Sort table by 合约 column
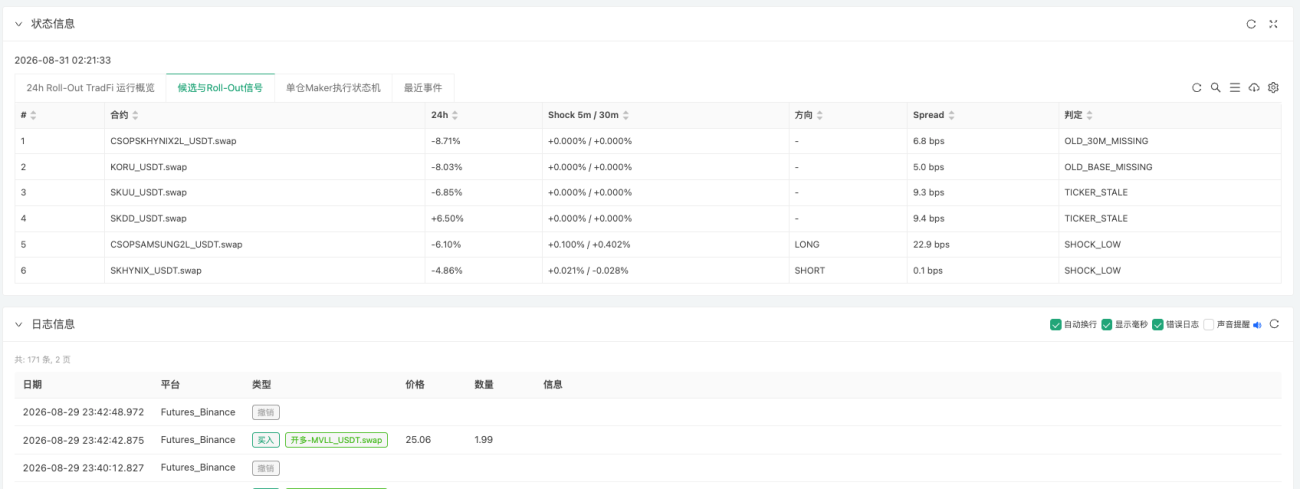 [x=136, y=115]
